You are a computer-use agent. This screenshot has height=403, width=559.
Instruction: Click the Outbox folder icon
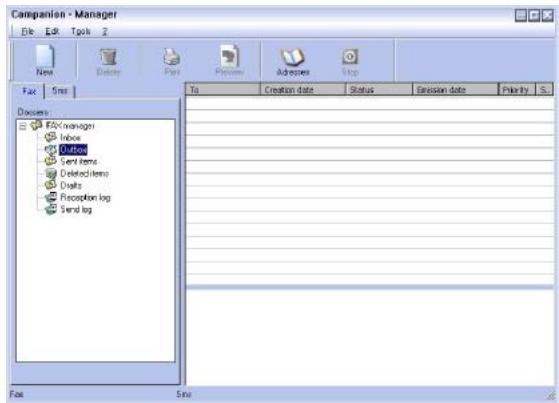click(51, 149)
